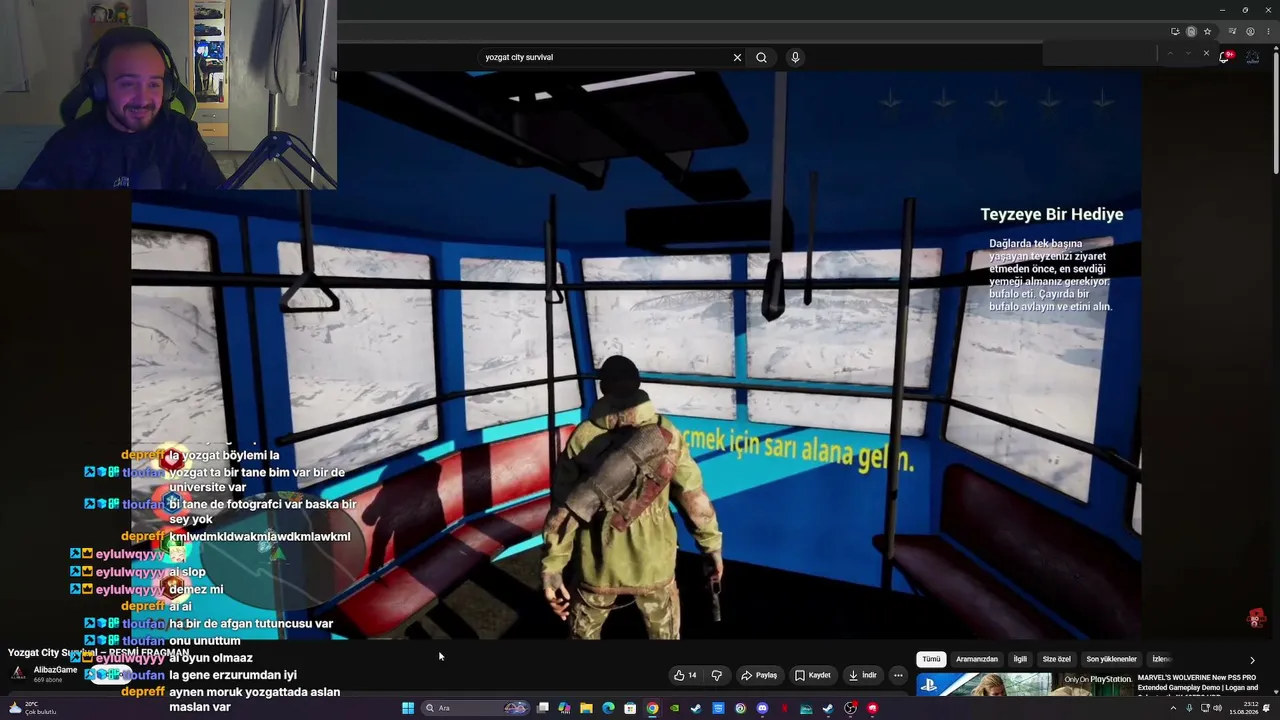The height and width of the screenshot is (720, 1280).
Task: Open YouTube notifications bell
Action: (x=1224, y=57)
